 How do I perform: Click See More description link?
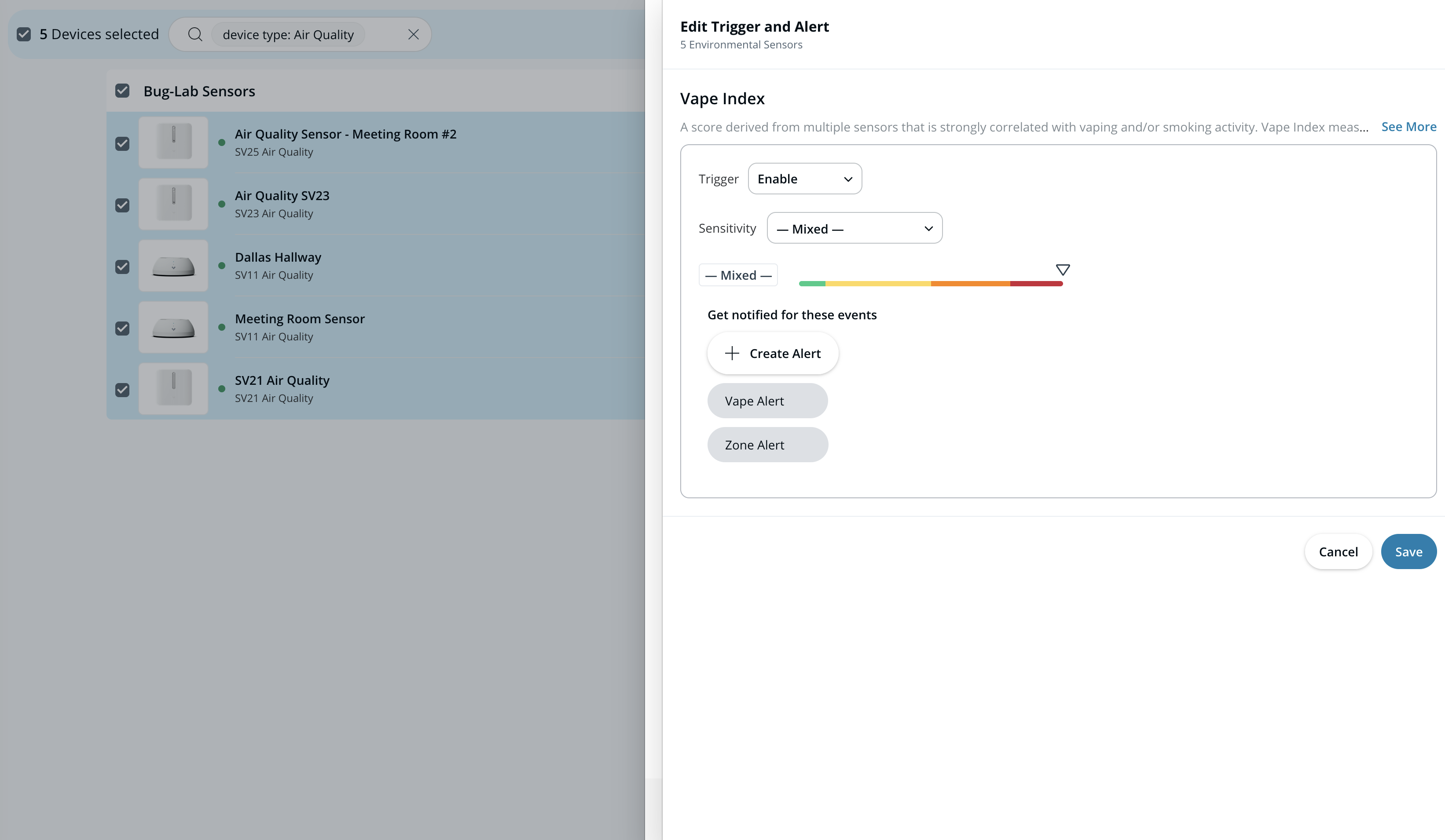1408,127
